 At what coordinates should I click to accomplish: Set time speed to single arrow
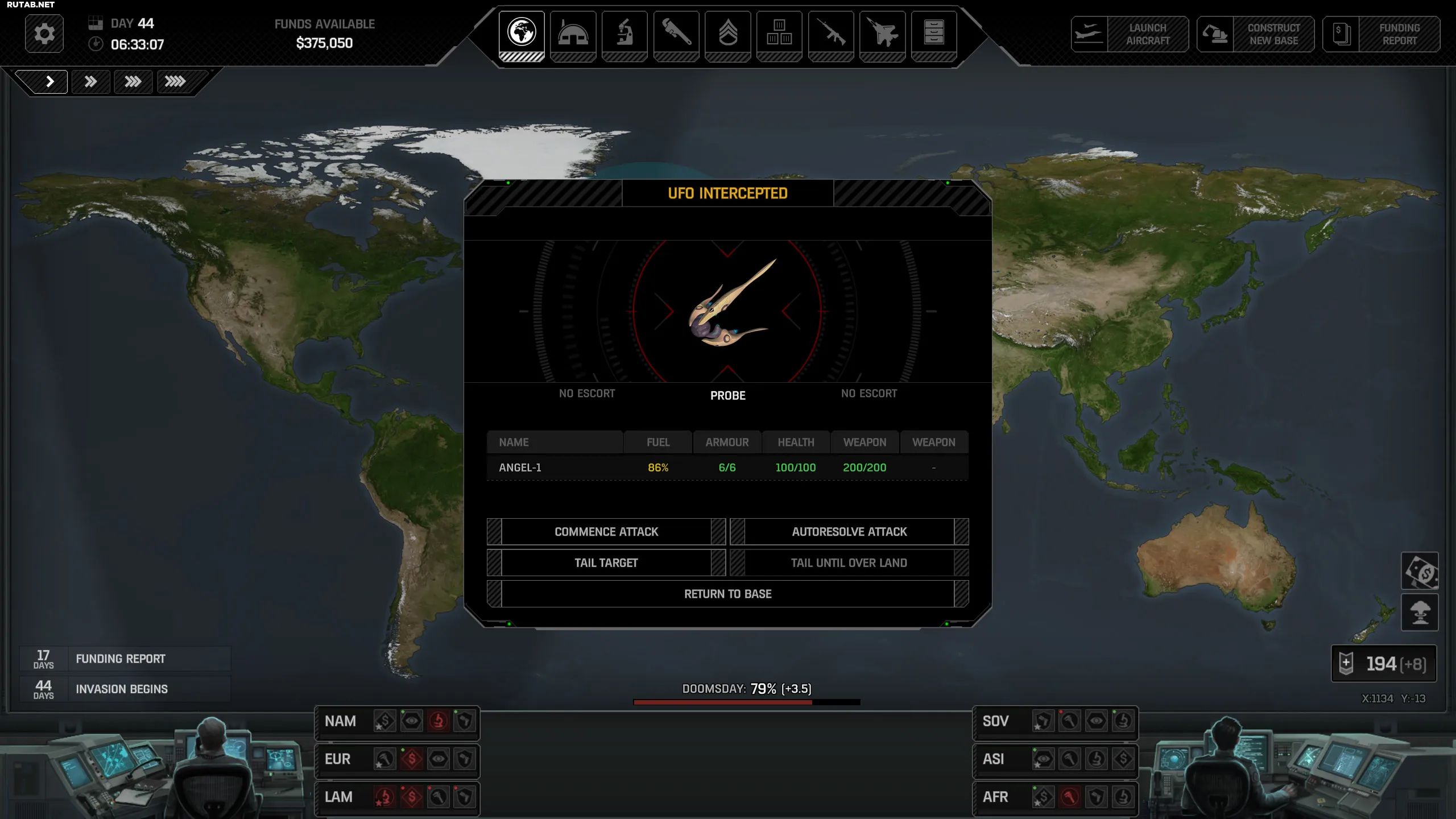coord(49,81)
